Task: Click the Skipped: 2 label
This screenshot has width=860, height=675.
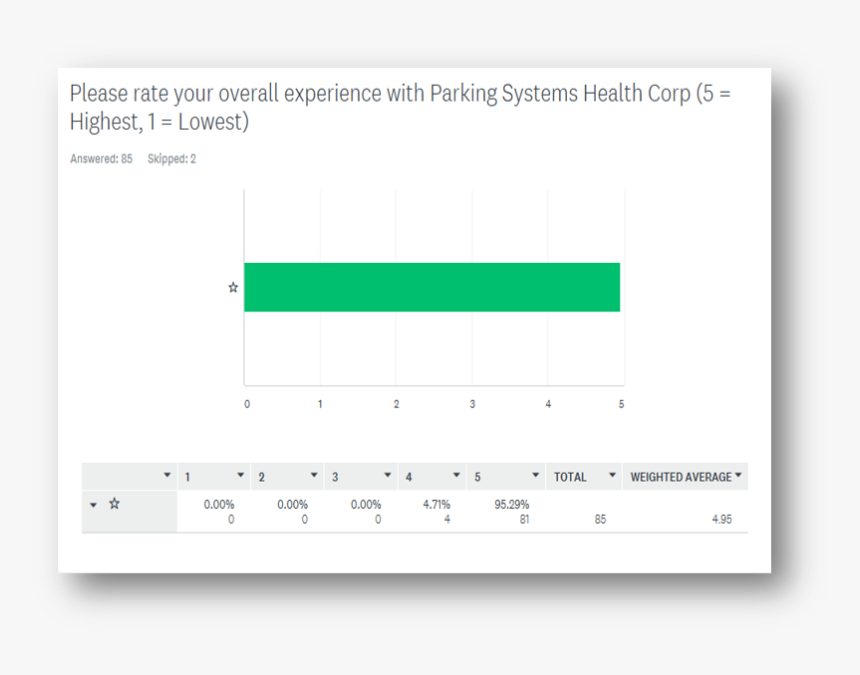Action: tap(172, 159)
